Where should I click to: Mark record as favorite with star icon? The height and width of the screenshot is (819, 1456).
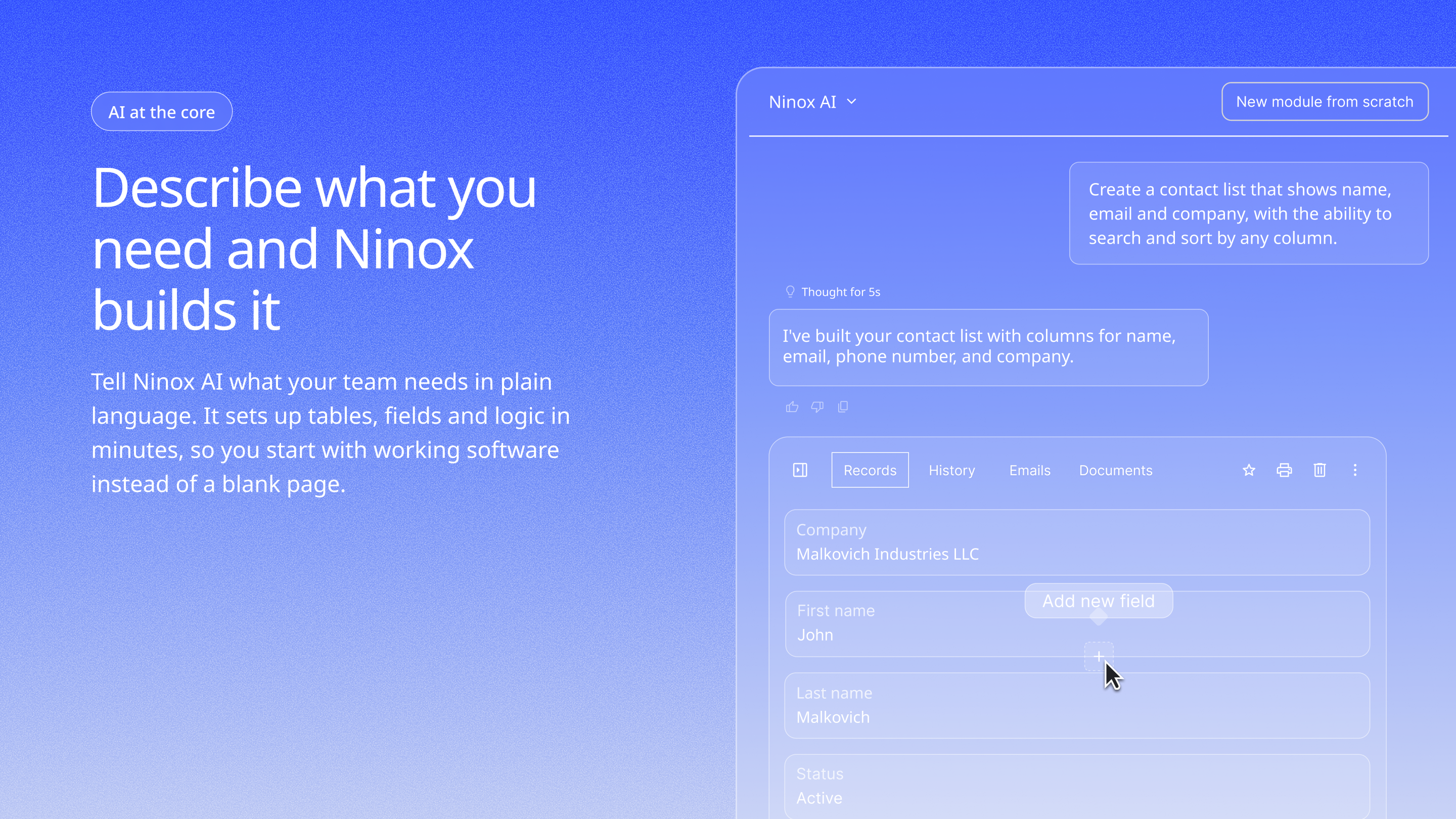[x=1249, y=470]
